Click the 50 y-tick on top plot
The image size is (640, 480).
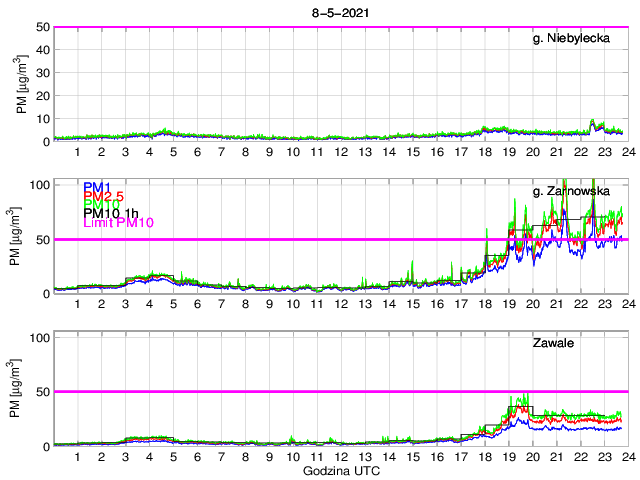tap(42, 27)
